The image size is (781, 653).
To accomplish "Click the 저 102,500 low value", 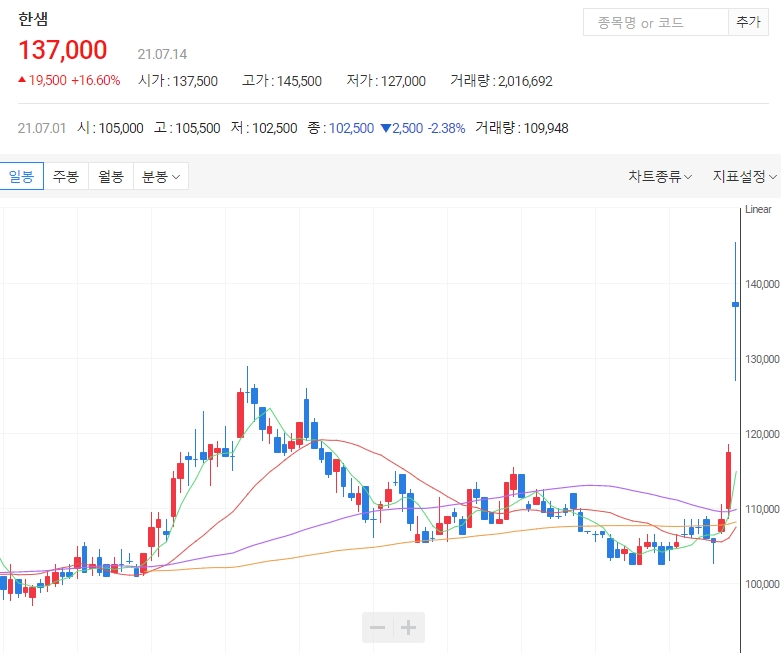I will coord(264,128).
